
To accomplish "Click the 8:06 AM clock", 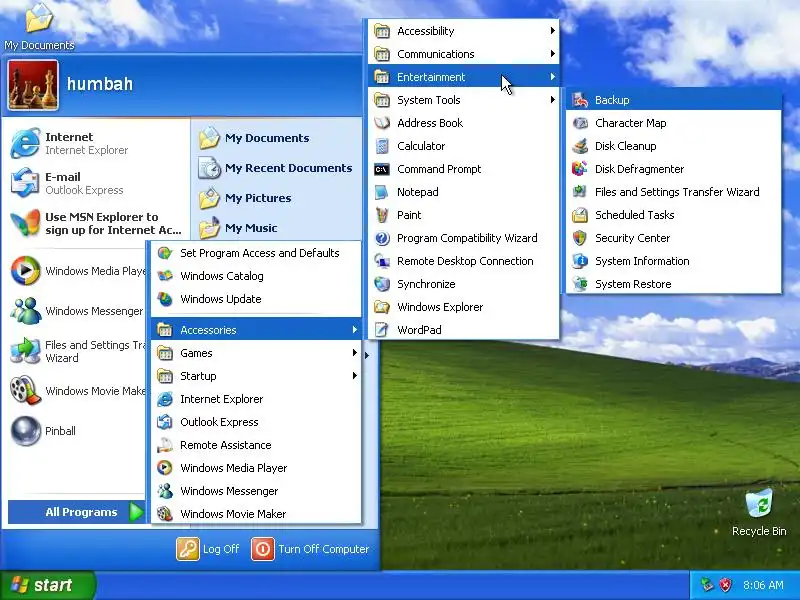I will [763, 585].
